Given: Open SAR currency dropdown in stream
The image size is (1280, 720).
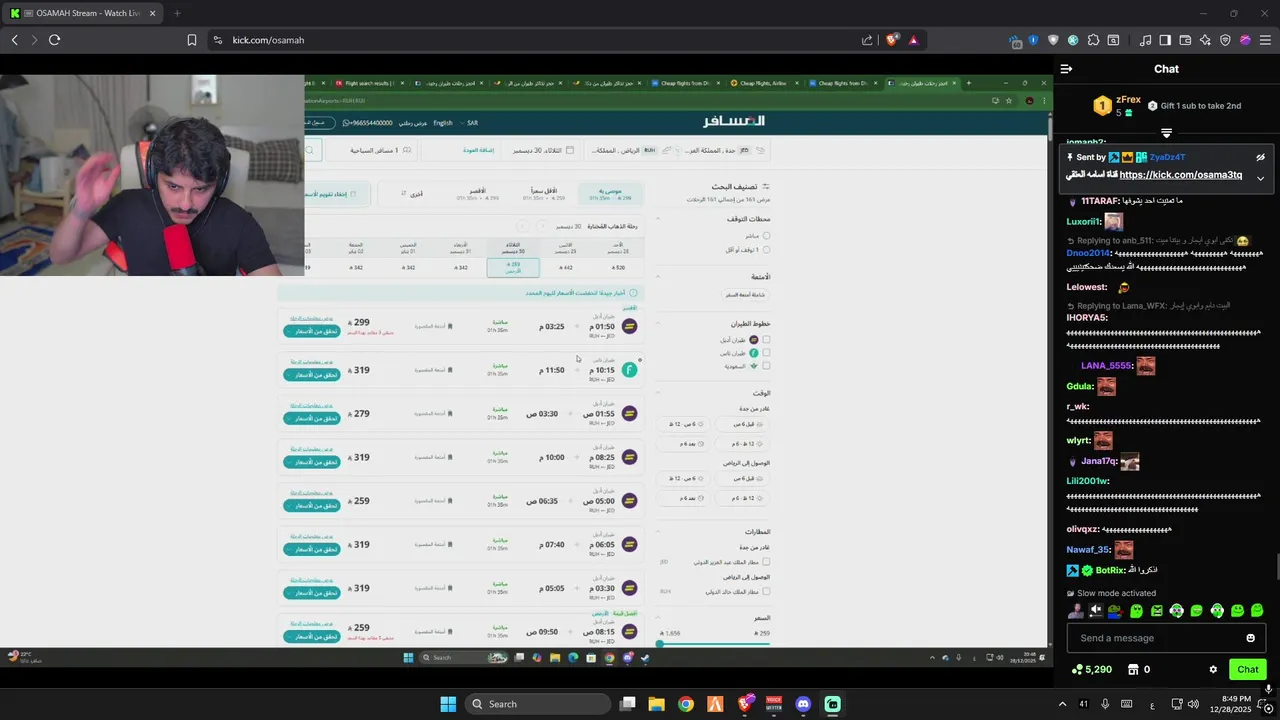Looking at the screenshot, I should click(469, 123).
